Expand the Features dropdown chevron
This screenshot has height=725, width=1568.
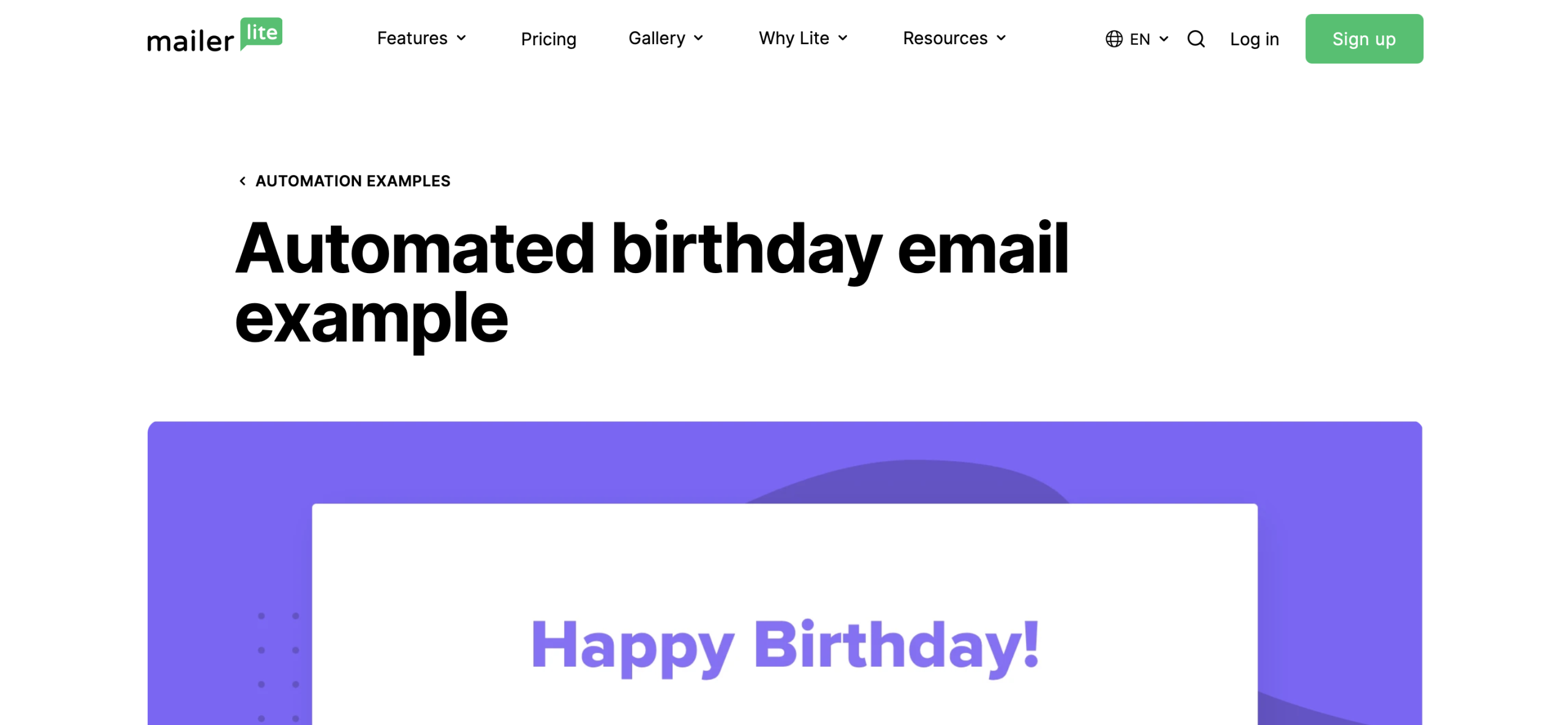(x=461, y=38)
